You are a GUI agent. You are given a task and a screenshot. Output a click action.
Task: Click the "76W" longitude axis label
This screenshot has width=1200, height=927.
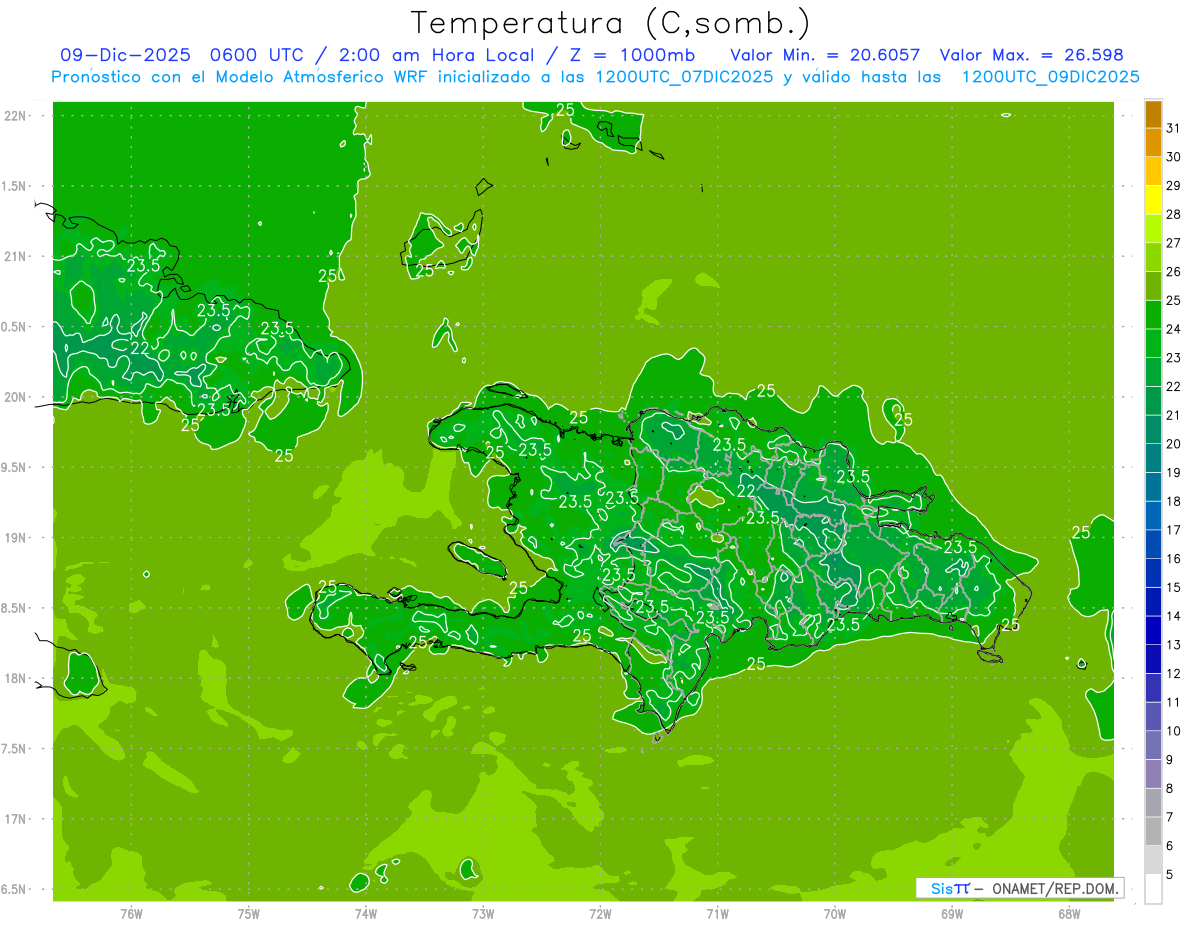[x=131, y=913]
